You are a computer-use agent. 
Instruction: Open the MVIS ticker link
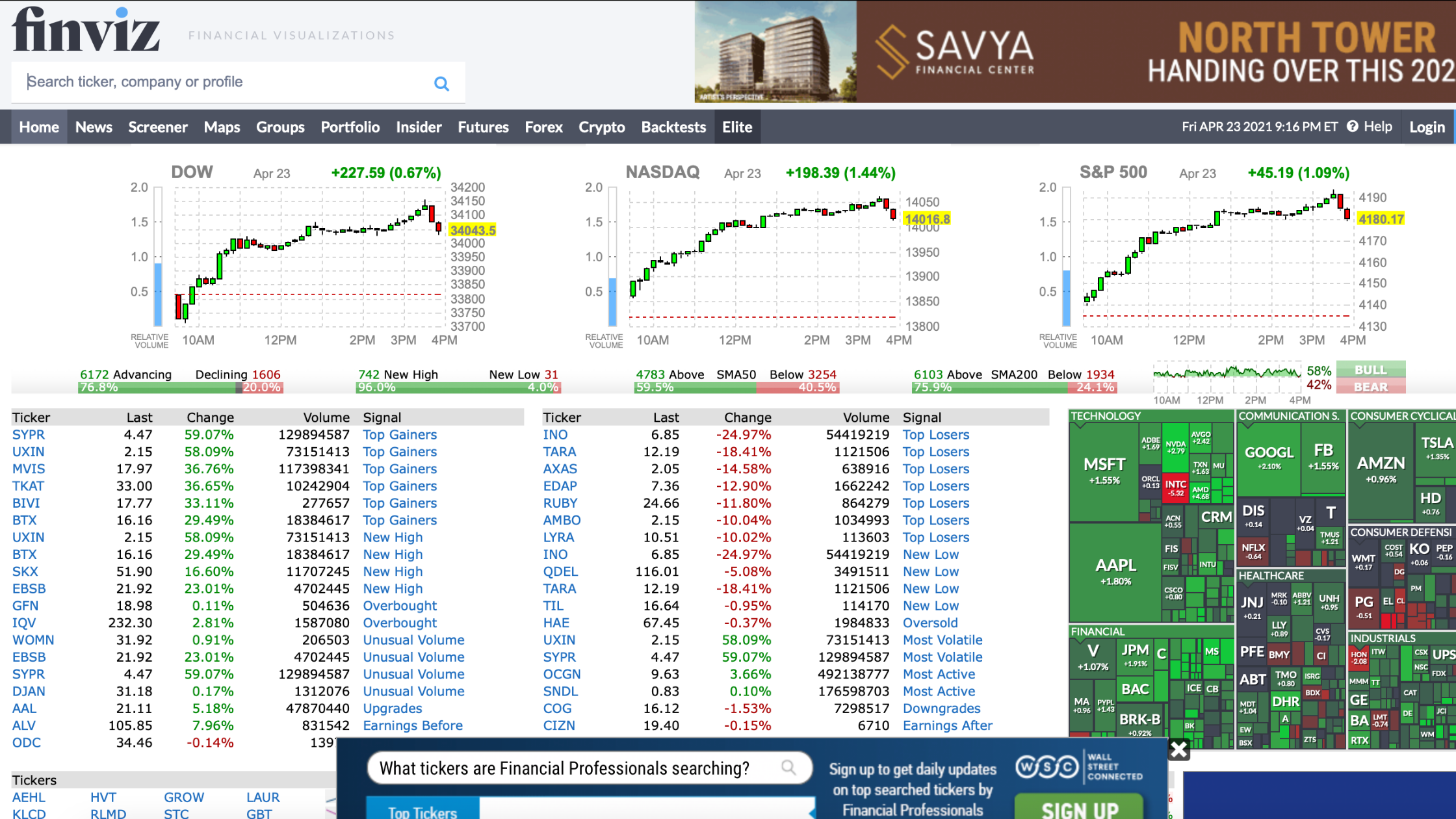click(29, 469)
